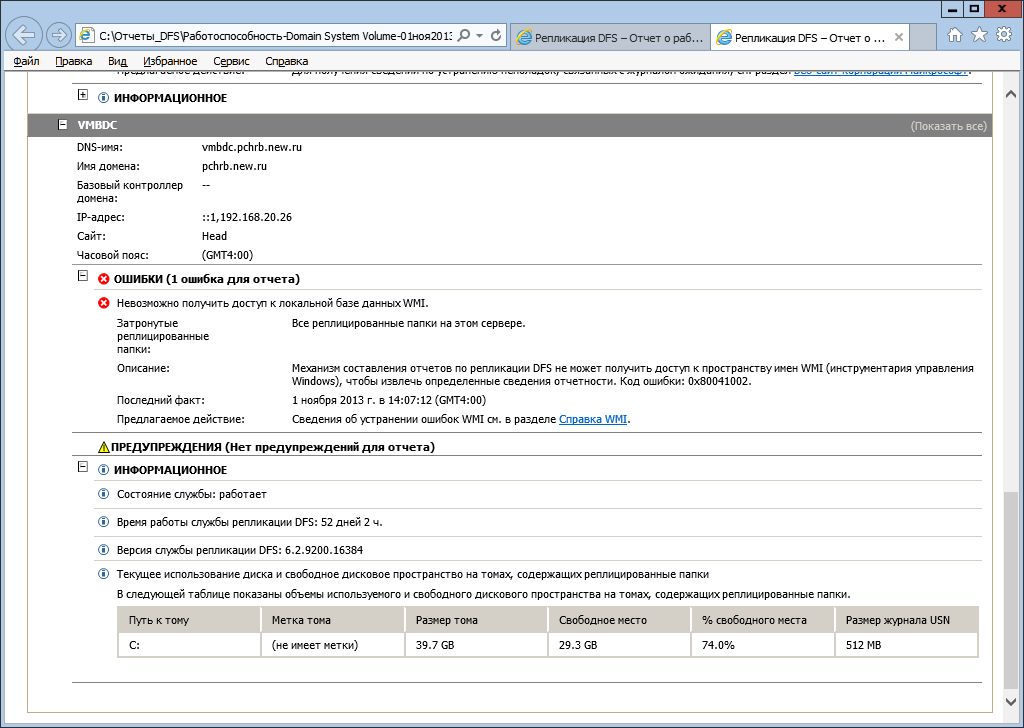
Task: Open address bar autocomplete dropdown arrow
Action: (480, 36)
